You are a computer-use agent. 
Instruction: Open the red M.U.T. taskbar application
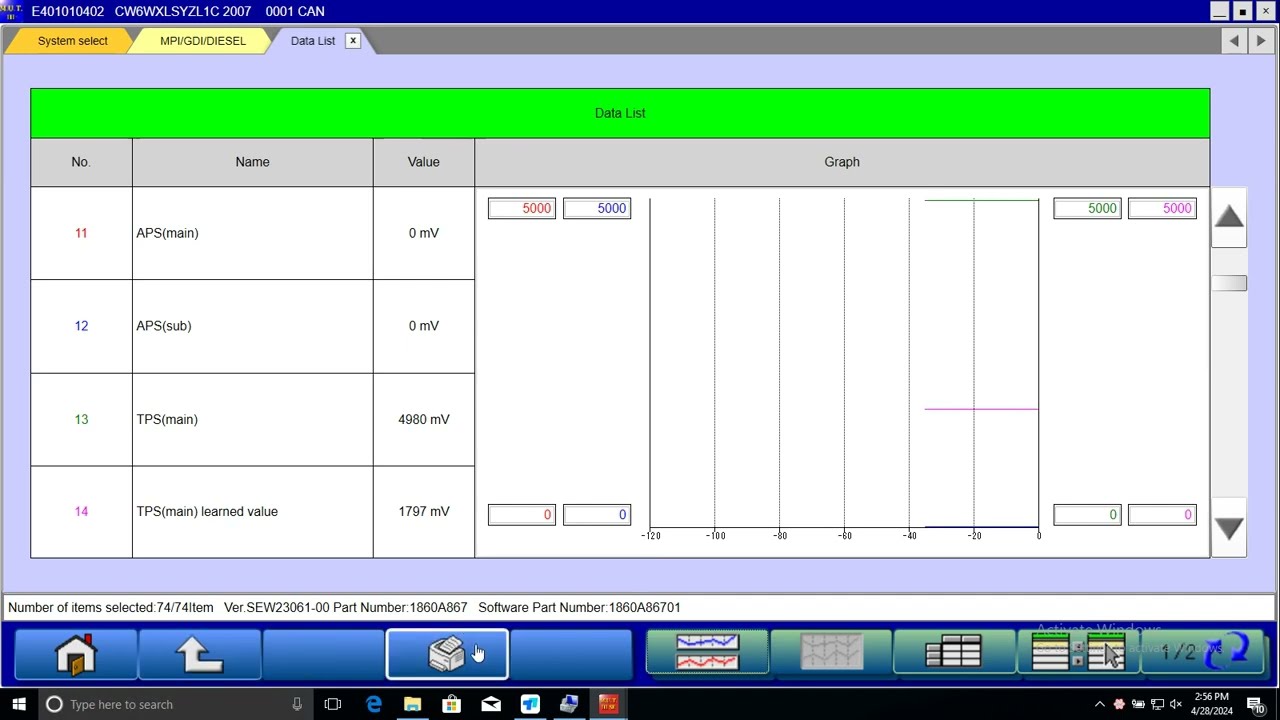point(608,704)
